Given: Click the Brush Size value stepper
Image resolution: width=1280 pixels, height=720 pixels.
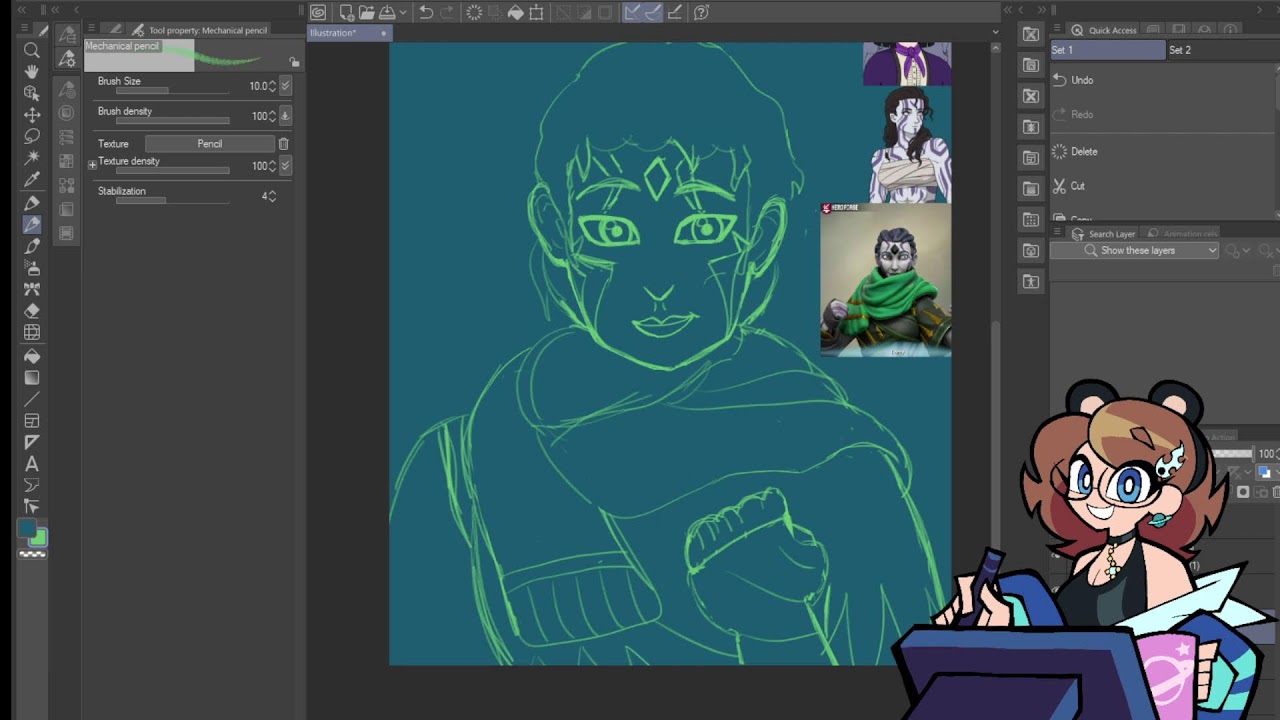Looking at the screenshot, I should [272, 86].
